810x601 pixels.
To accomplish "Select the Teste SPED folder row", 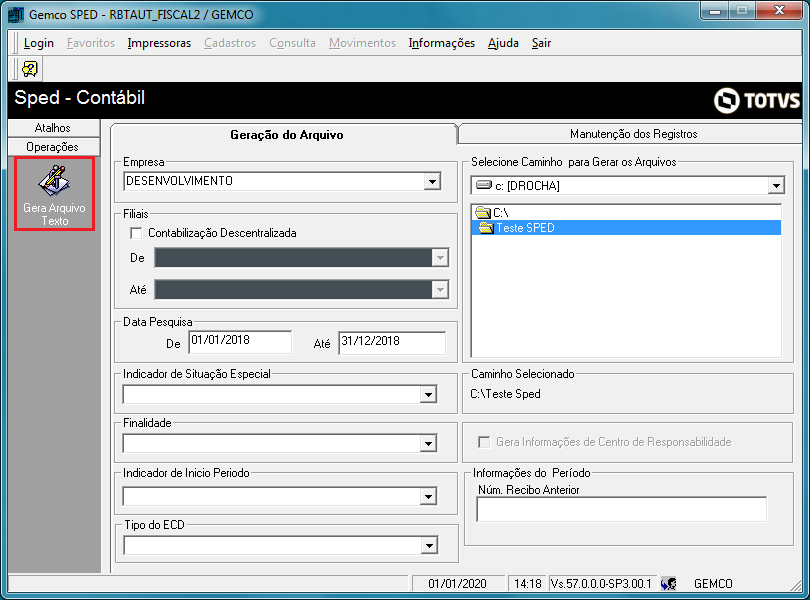I will coord(626,228).
